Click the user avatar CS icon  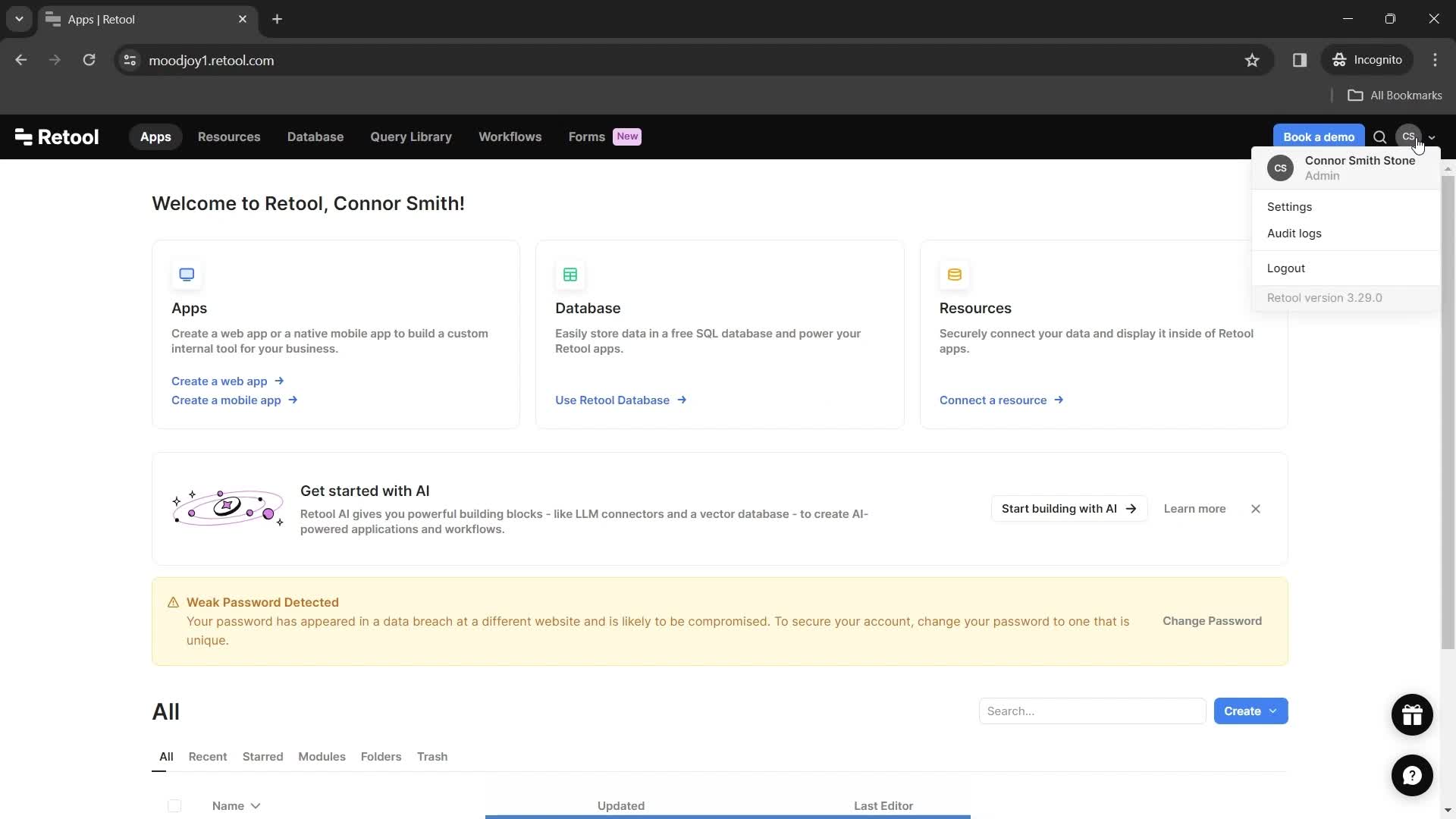pos(1408,136)
